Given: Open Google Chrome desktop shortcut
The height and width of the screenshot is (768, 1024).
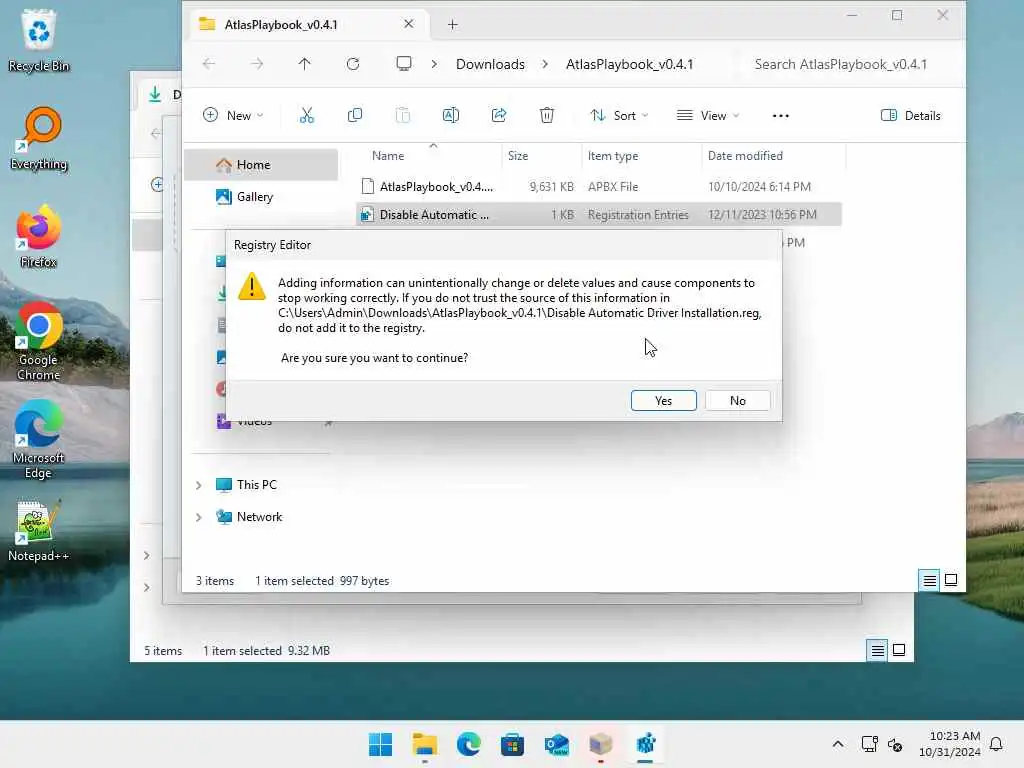Looking at the screenshot, I should (x=39, y=341).
